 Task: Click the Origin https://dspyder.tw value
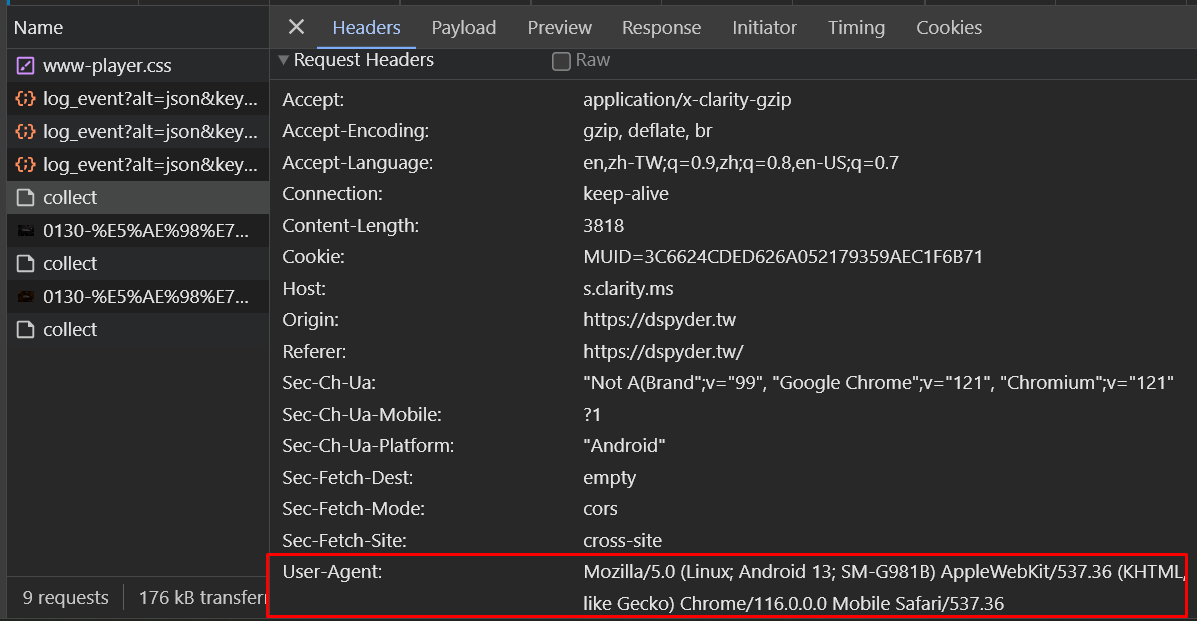tap(660, 320)
